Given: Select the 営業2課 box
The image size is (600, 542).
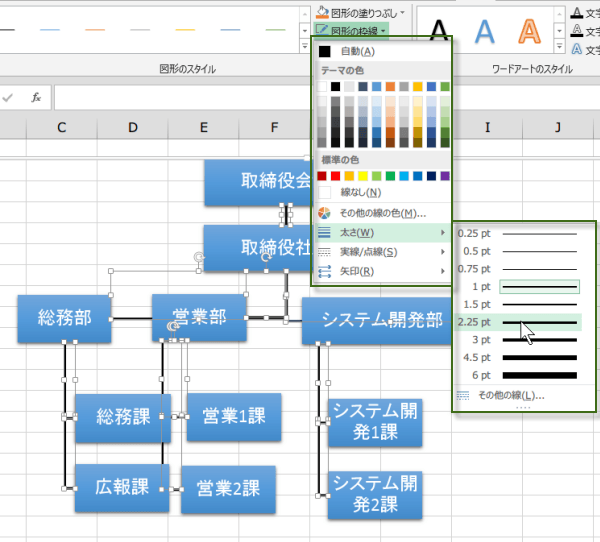Looking at the screenshot, I should pyautogui.click(x=228, y=489).
